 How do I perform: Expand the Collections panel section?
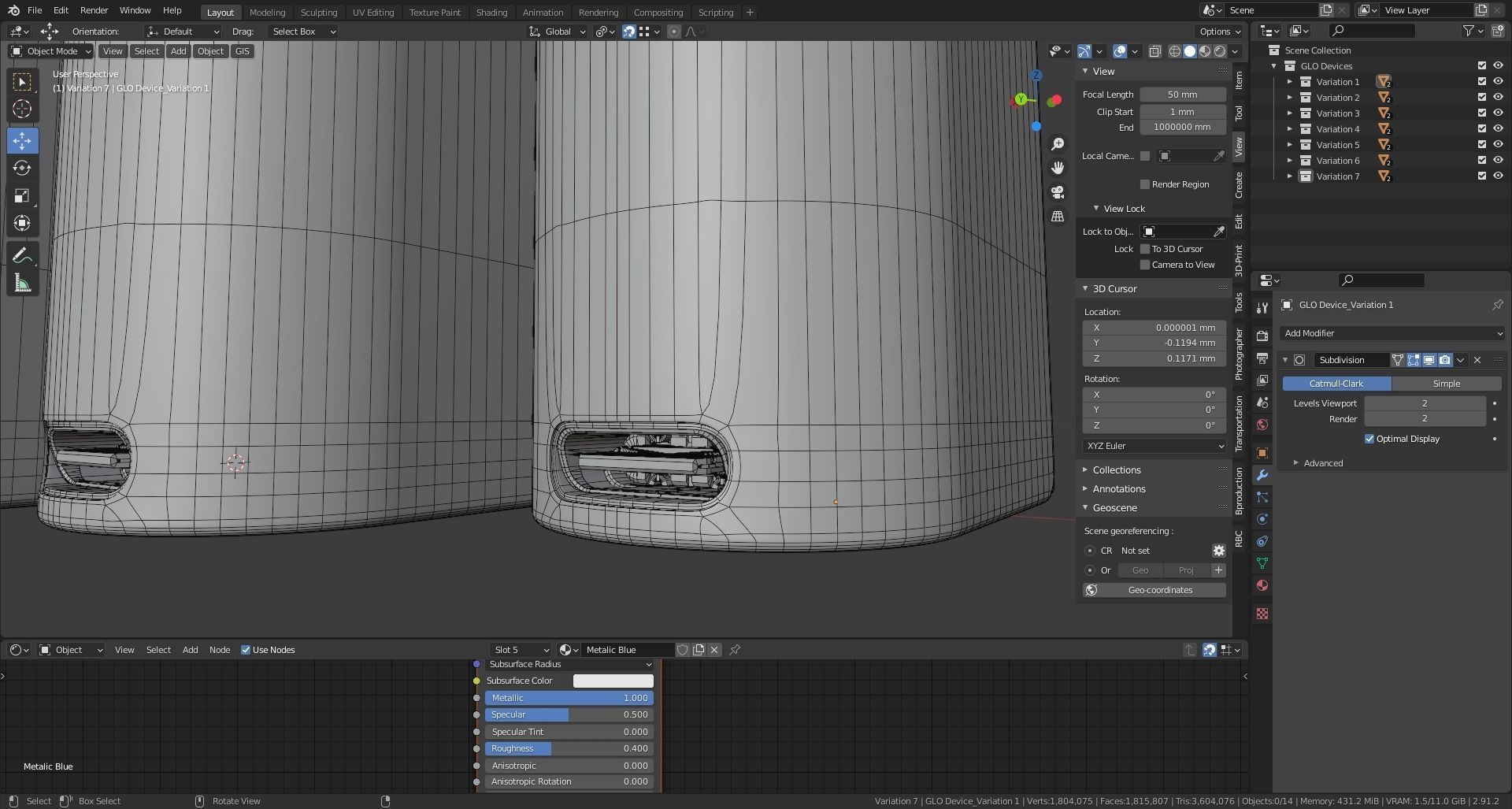tap(1116, 470)
